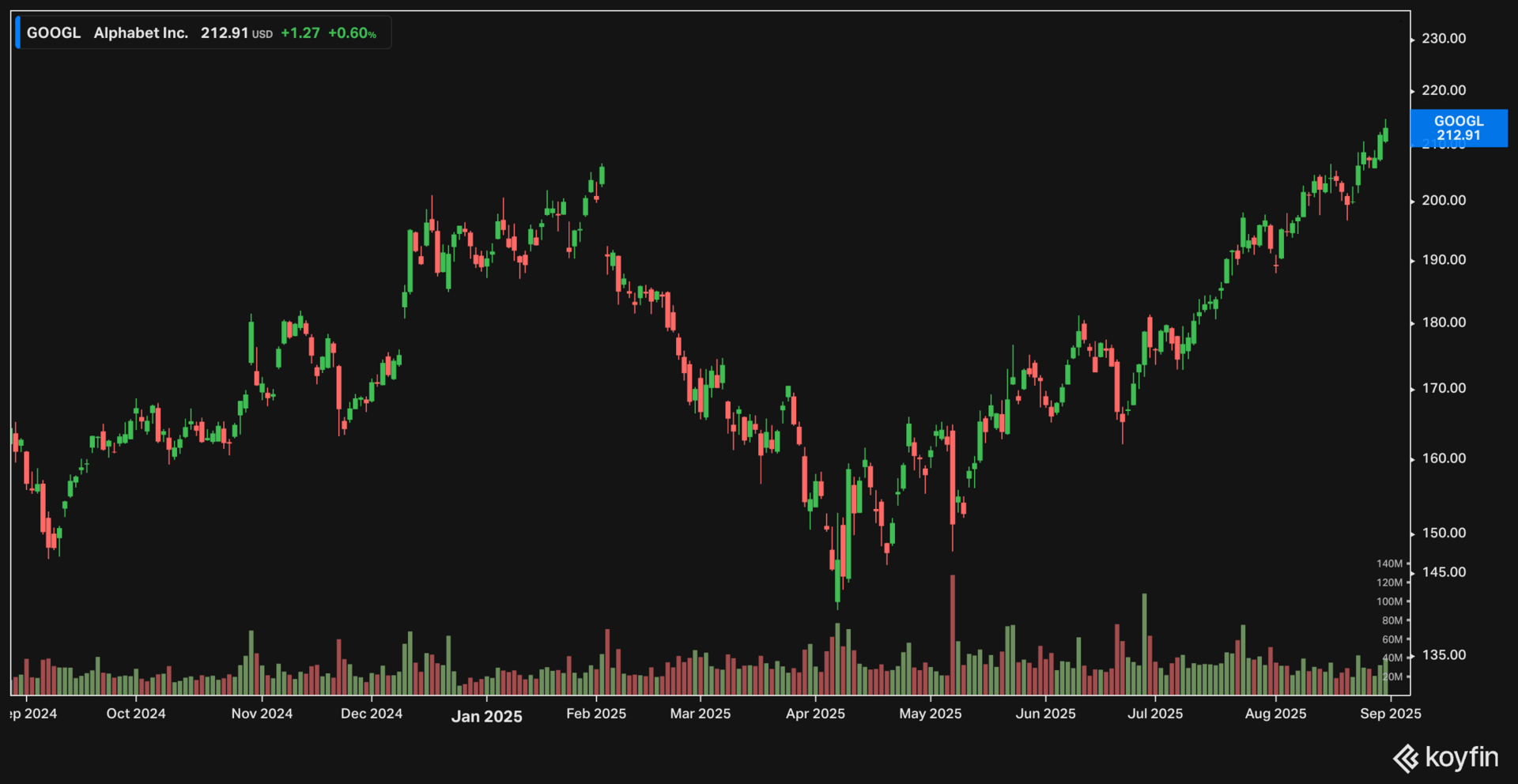Image resolution: width=1518 pixels, height=784 pixels.
Task: Click the tall green volume bar before Jul 2025
Action: tap(1144, 645)
